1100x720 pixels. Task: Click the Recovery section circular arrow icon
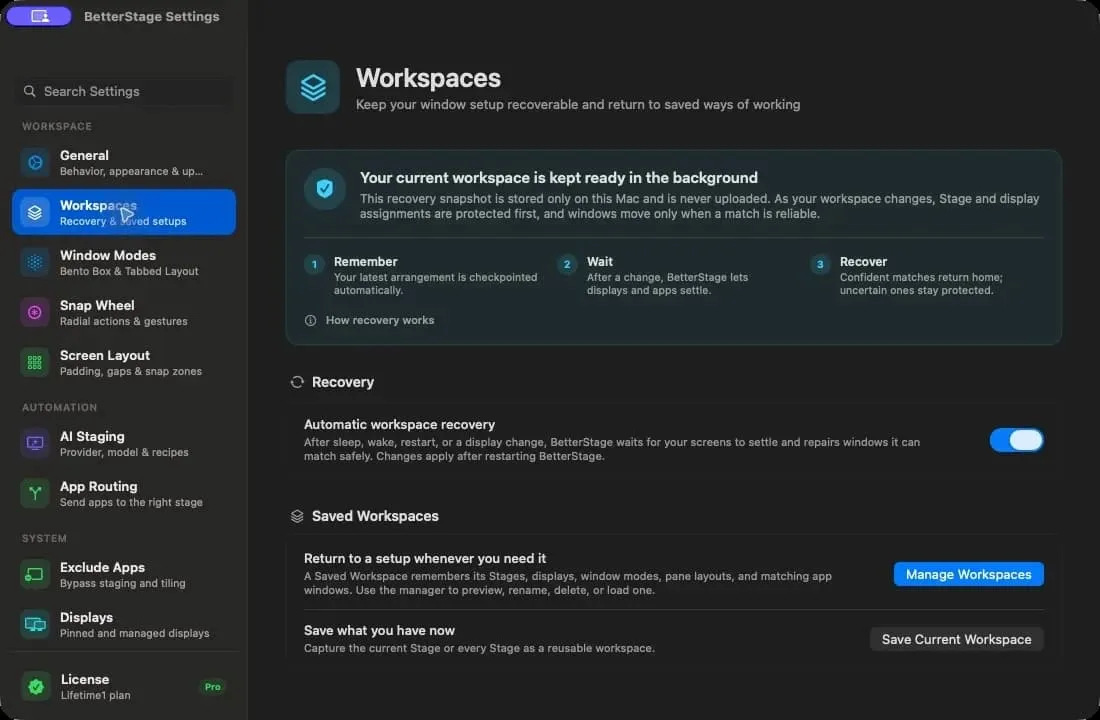point(297,382)
